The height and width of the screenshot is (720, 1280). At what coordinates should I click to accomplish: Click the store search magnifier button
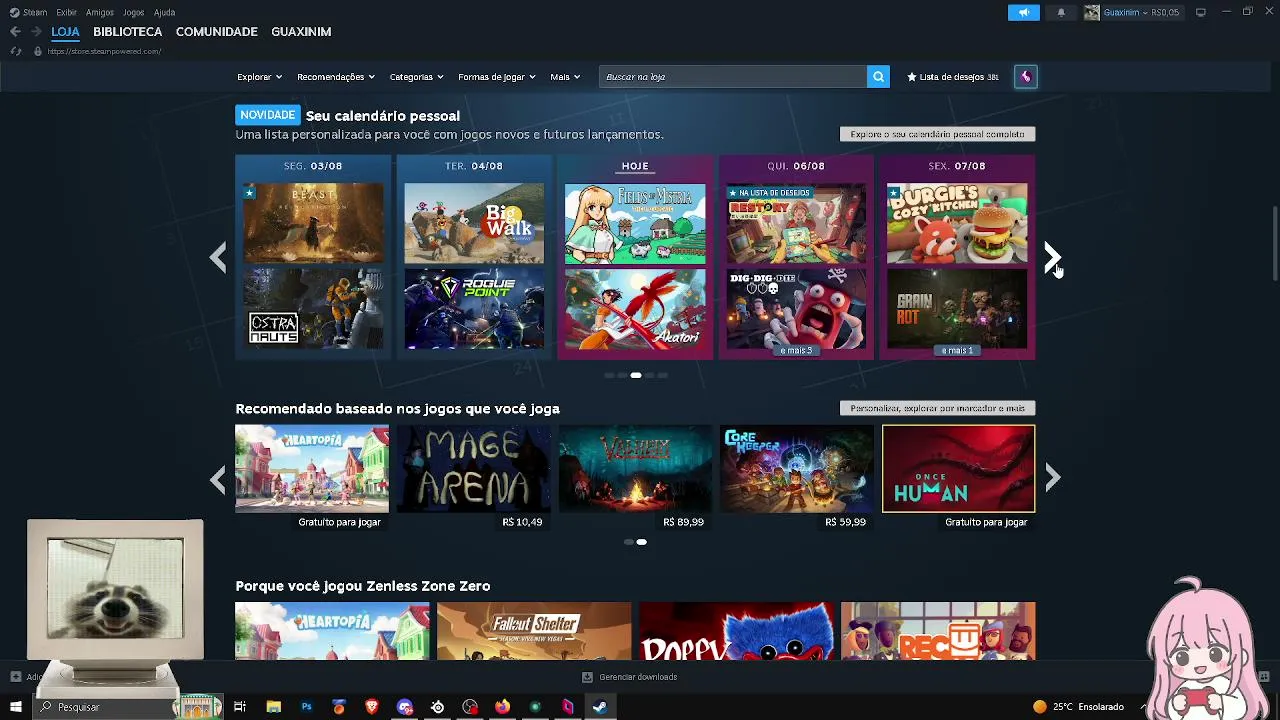pos(878,77)
